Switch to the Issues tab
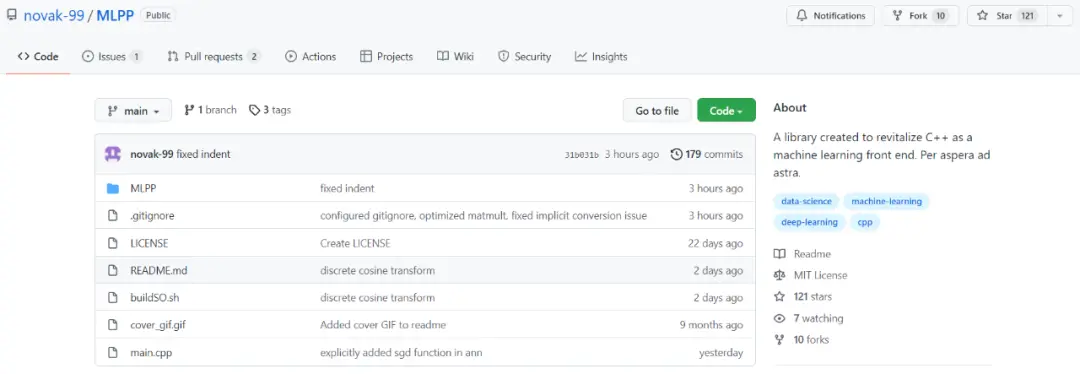This screenshot has height=374, width=1080. click(x=112, y=56)
